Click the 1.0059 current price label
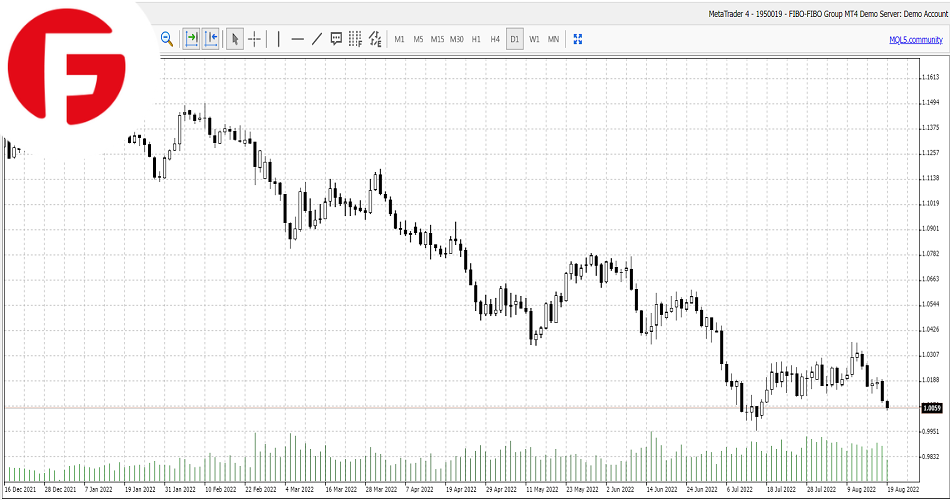Image resolution: width=950 pixels, height=500 pixels. tap(931, 408)
